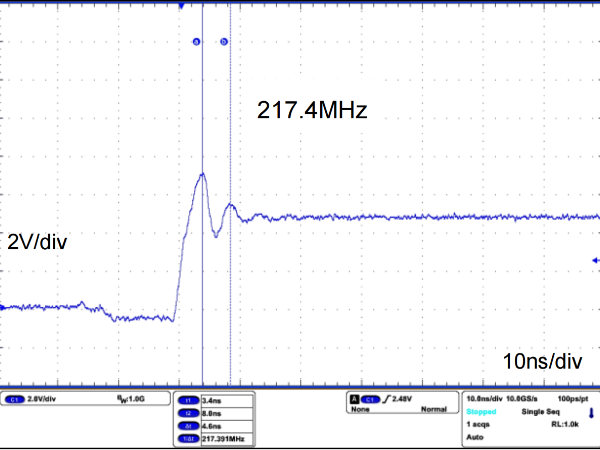Click the trigger position marker at top
Screen dimensions: 600x450
[181, 4]
